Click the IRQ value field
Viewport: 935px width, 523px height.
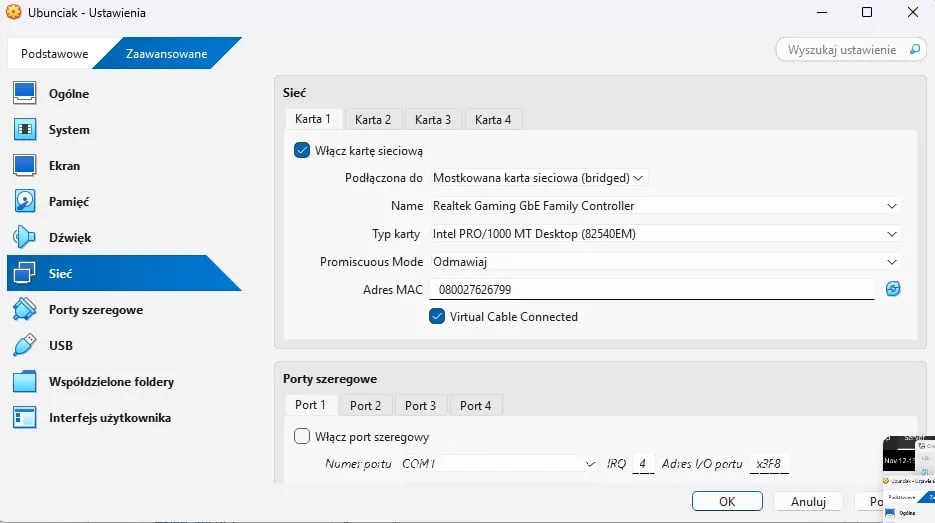(643, 463)
